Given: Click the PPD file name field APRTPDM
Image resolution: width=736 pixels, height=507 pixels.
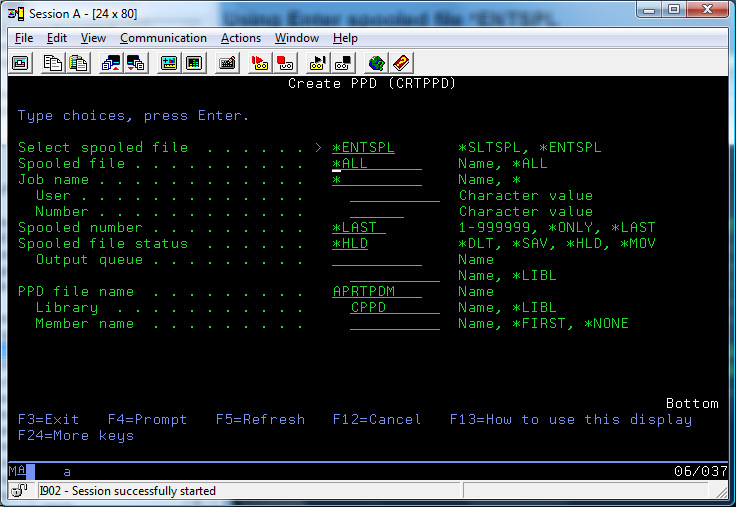Looking at the screenshot, I should click(x=377, y=292).
